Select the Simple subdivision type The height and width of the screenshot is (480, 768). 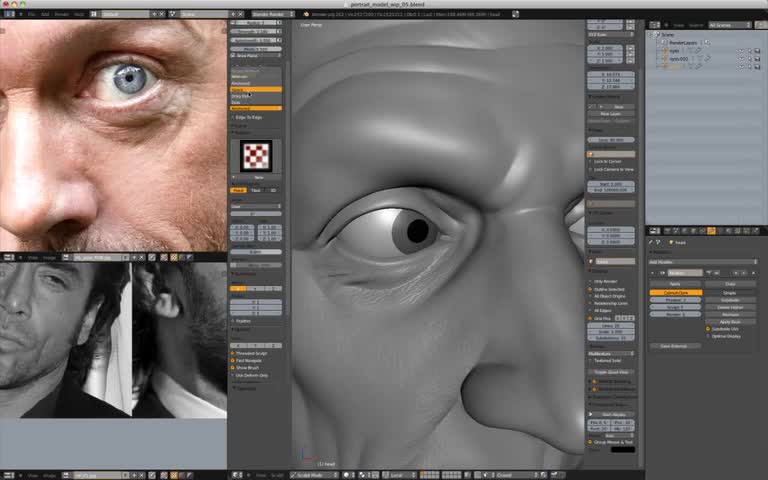(730, 292)
